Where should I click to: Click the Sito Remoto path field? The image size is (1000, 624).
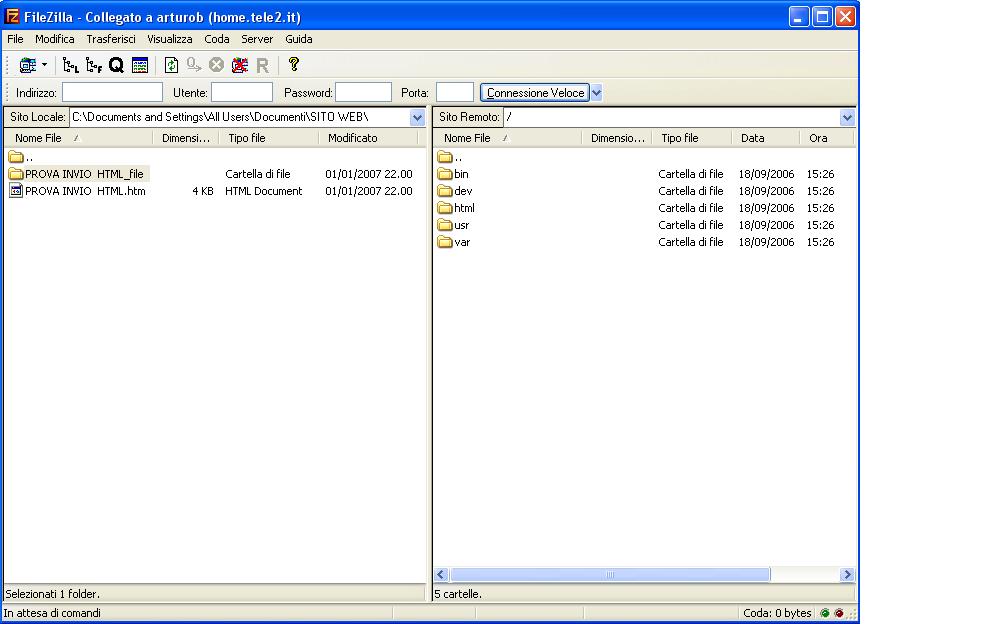click(672, 117)
